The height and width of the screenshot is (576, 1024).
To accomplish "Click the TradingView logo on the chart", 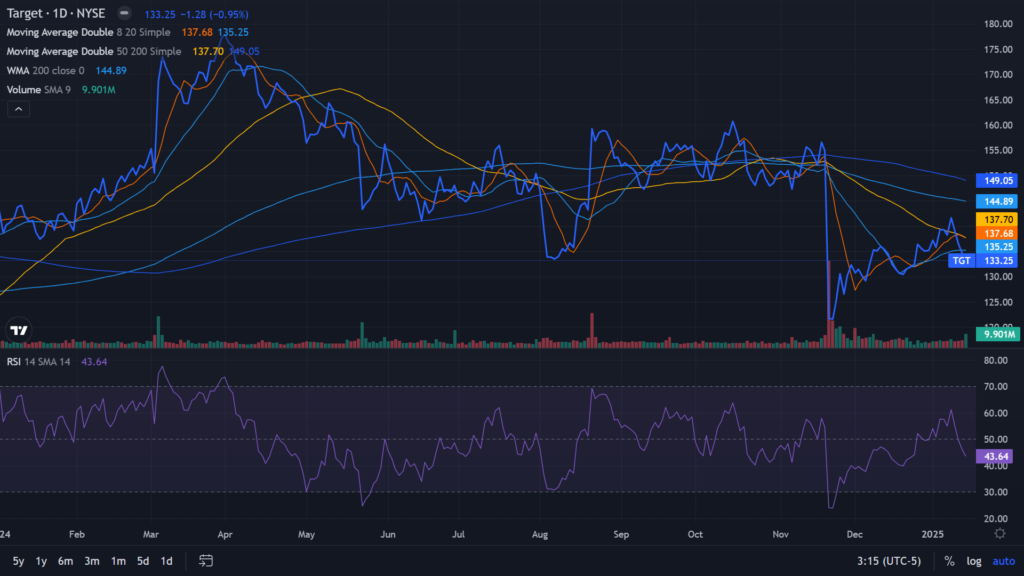I will [19, 330].
